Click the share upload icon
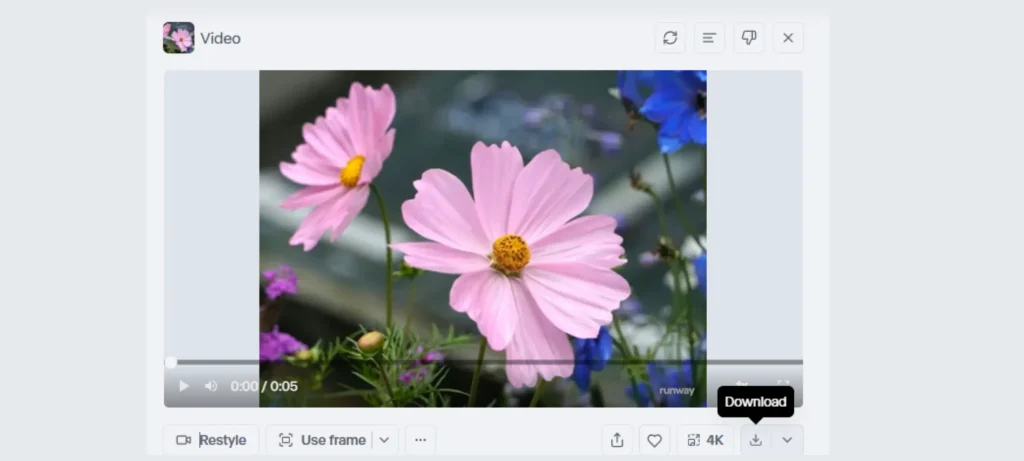1024x461 pixels. pyautogui.click(x=617, y=440)
